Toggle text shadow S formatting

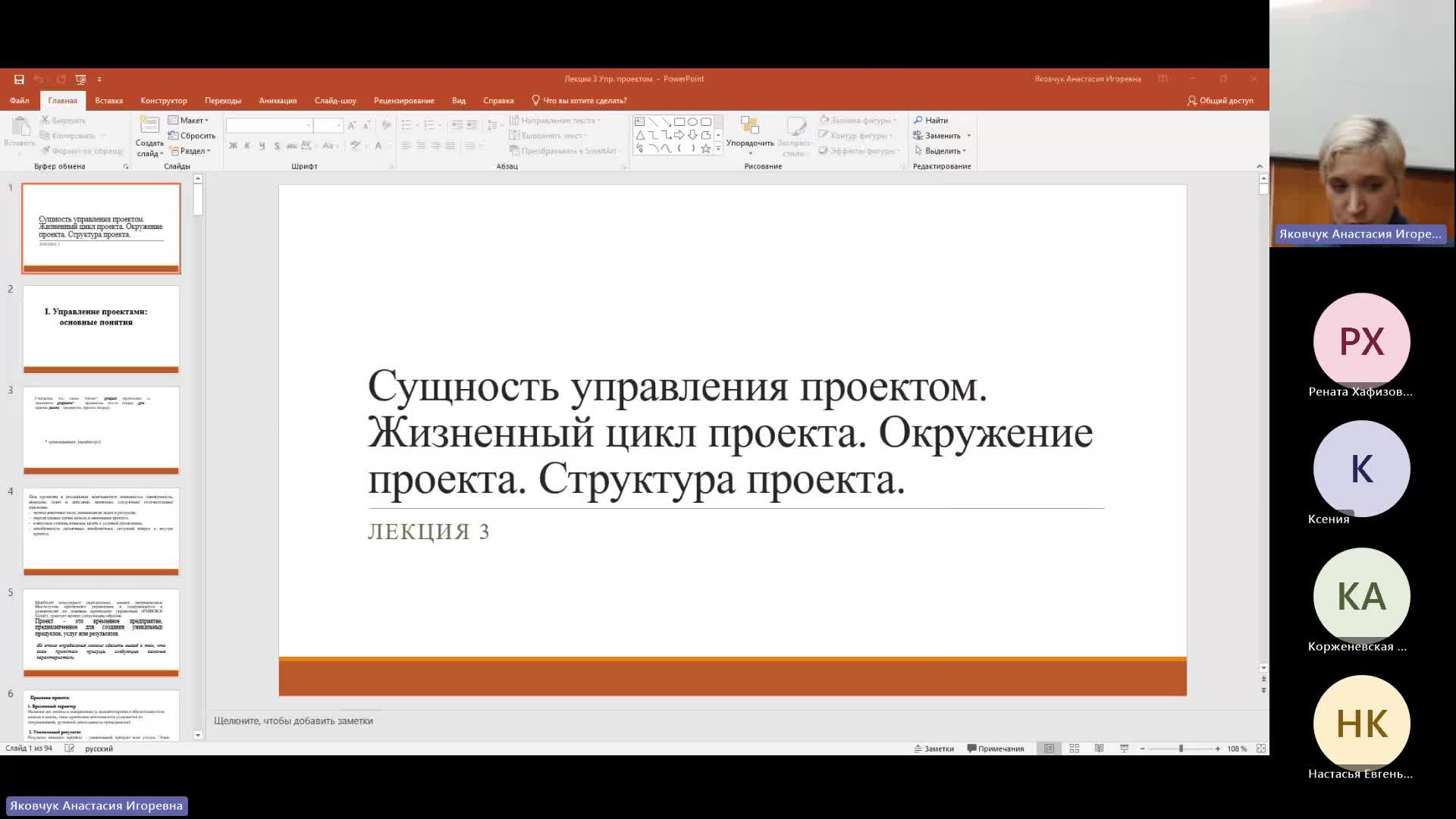coord(277,146)
